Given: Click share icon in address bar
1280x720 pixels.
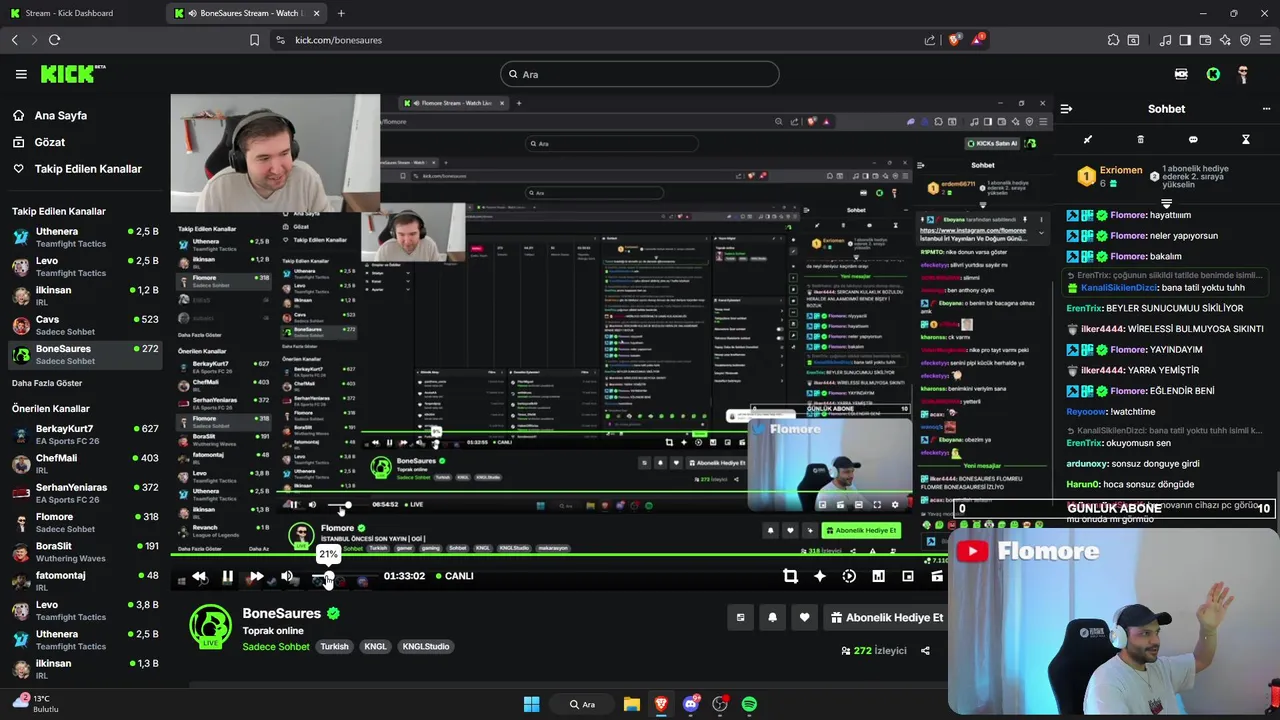Looking at the screenshot, I should pos(930,40).
